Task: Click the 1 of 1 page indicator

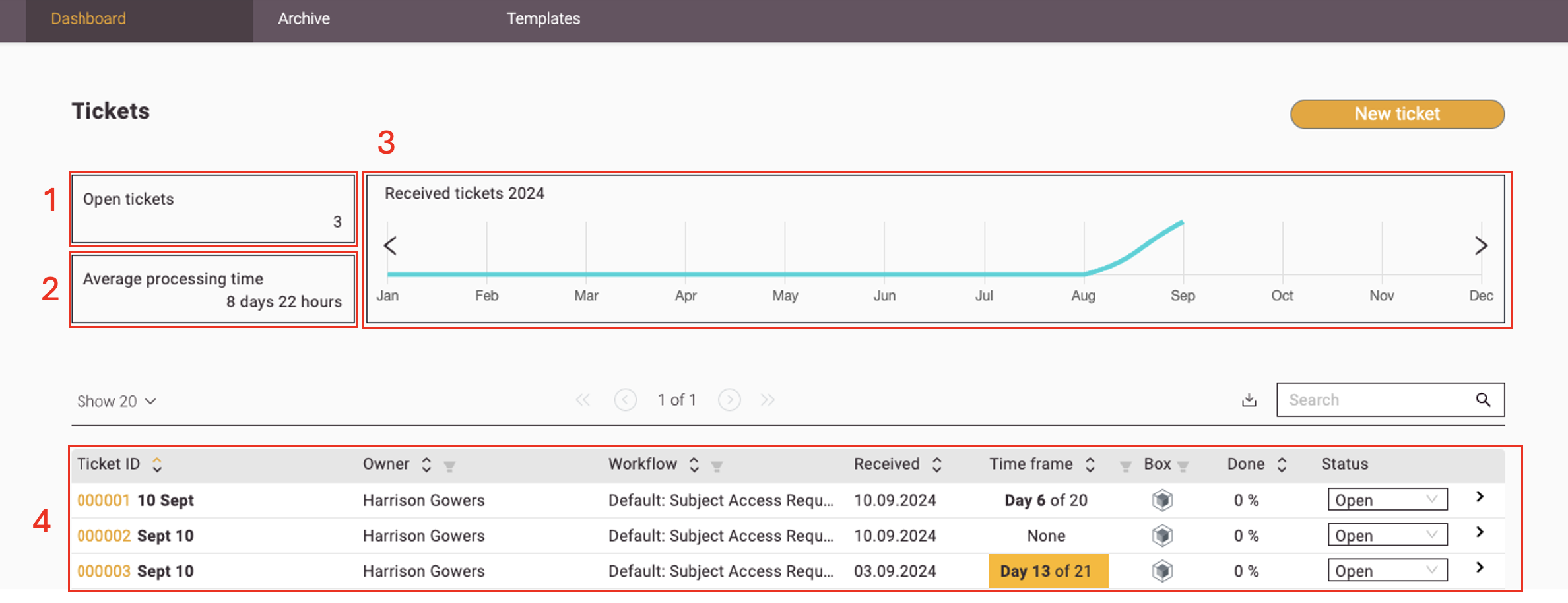Action: coord(677,400)
